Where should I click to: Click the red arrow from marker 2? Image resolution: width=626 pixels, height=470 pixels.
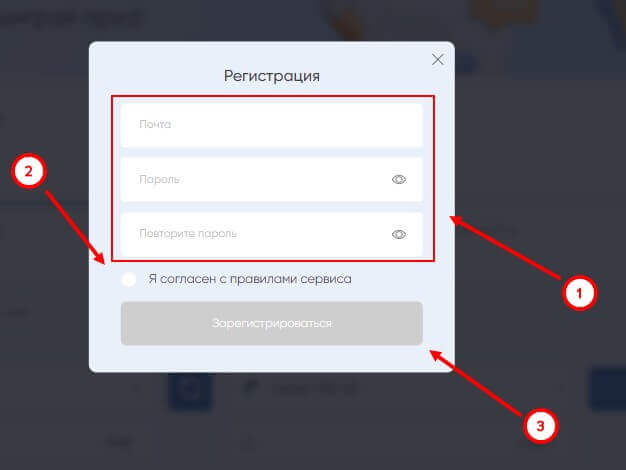[75, 227]
